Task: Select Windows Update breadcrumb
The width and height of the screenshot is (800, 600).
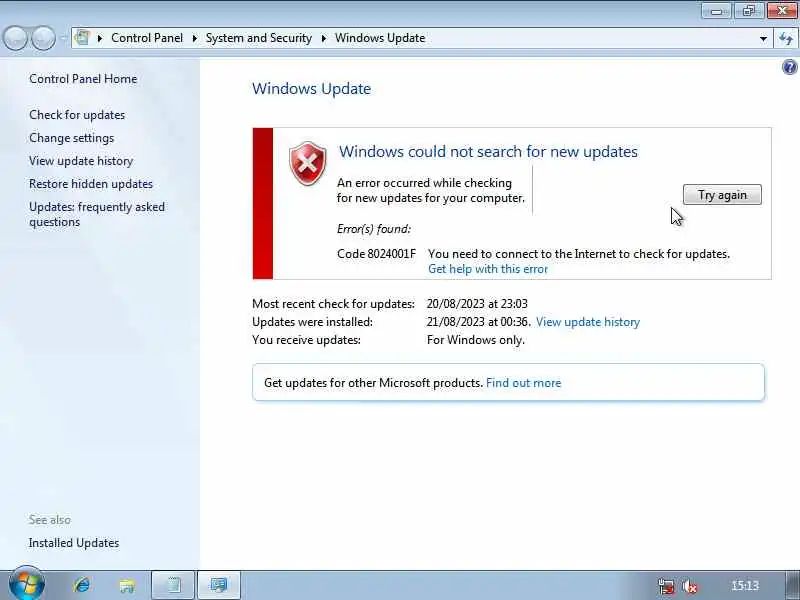Action: pos(380,38)
